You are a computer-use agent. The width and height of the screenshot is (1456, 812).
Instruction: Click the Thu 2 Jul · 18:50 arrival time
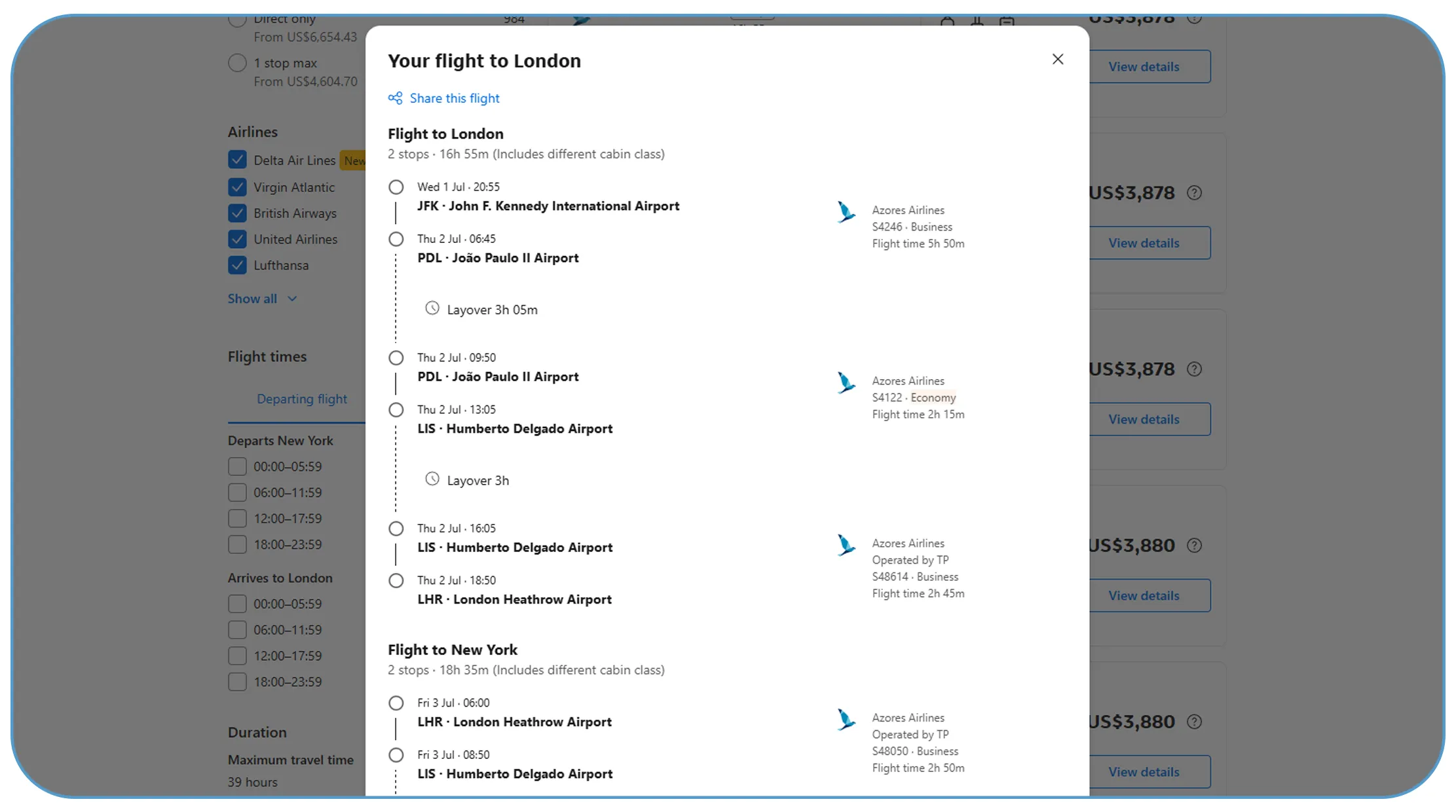(457, 580)
